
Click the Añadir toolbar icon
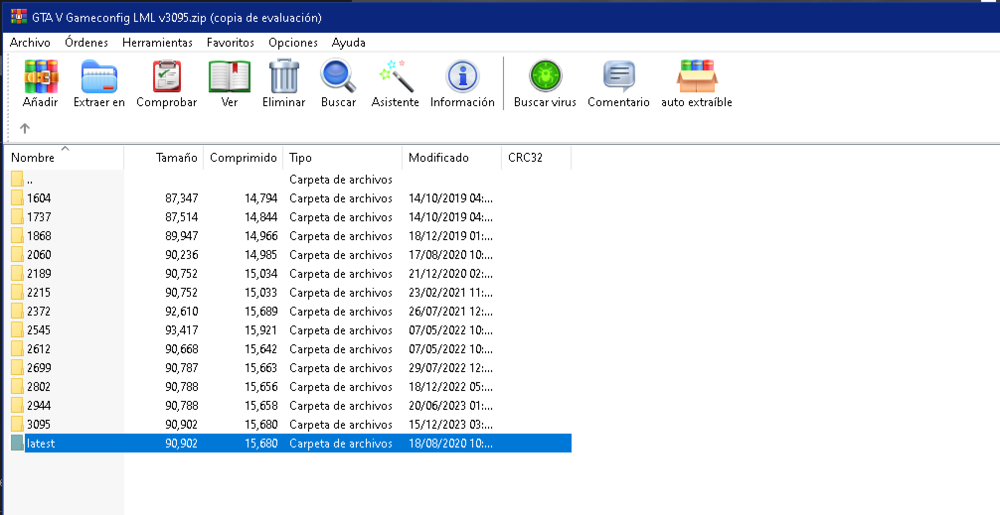coord(41,76)
